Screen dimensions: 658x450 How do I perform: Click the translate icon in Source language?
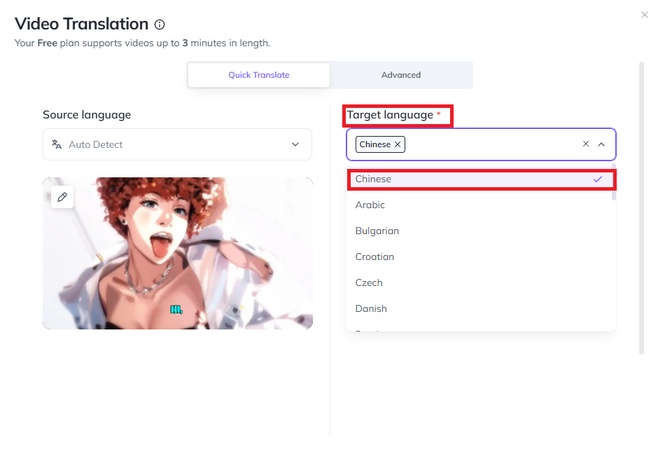[x=57, y=145]
